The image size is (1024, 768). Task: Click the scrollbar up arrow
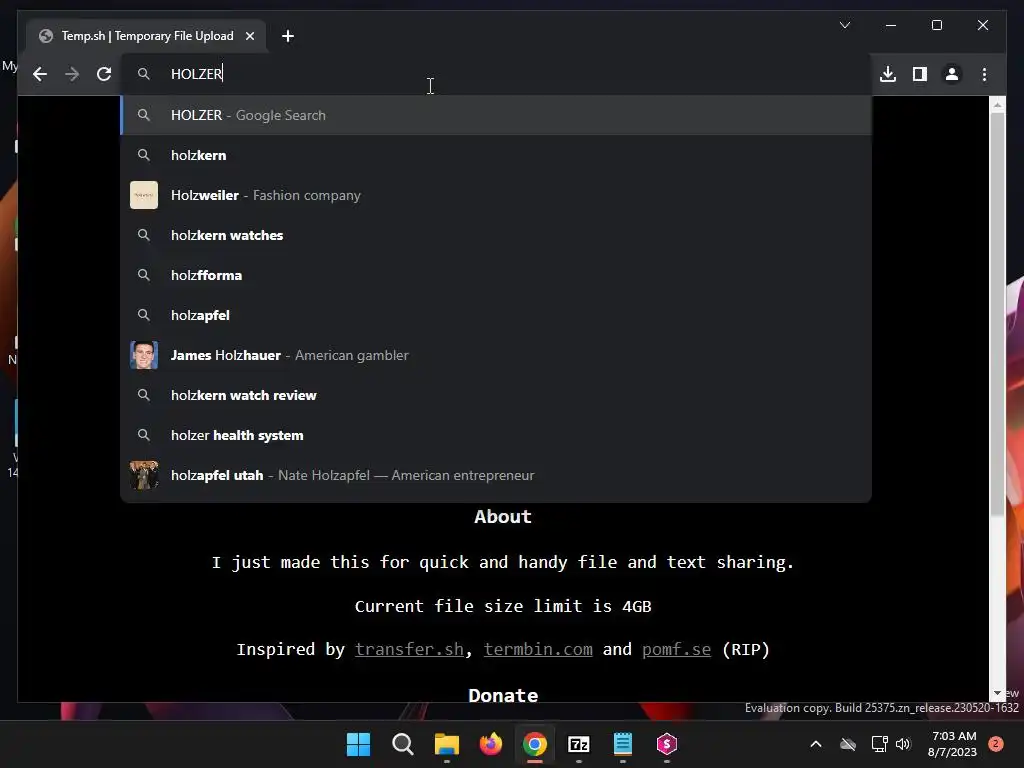[997, 104]
